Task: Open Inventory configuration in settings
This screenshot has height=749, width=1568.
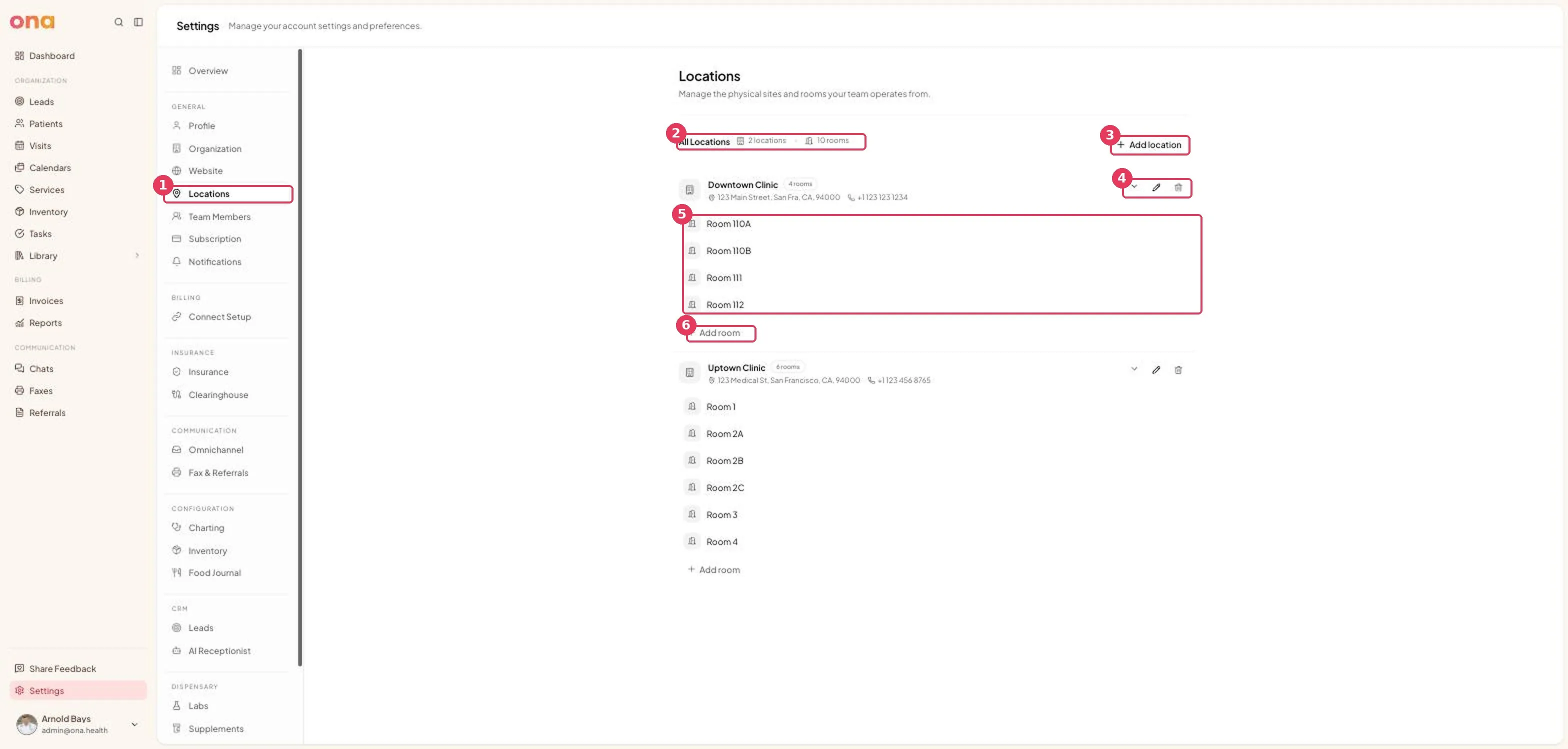Action: (x=228, y=550)
